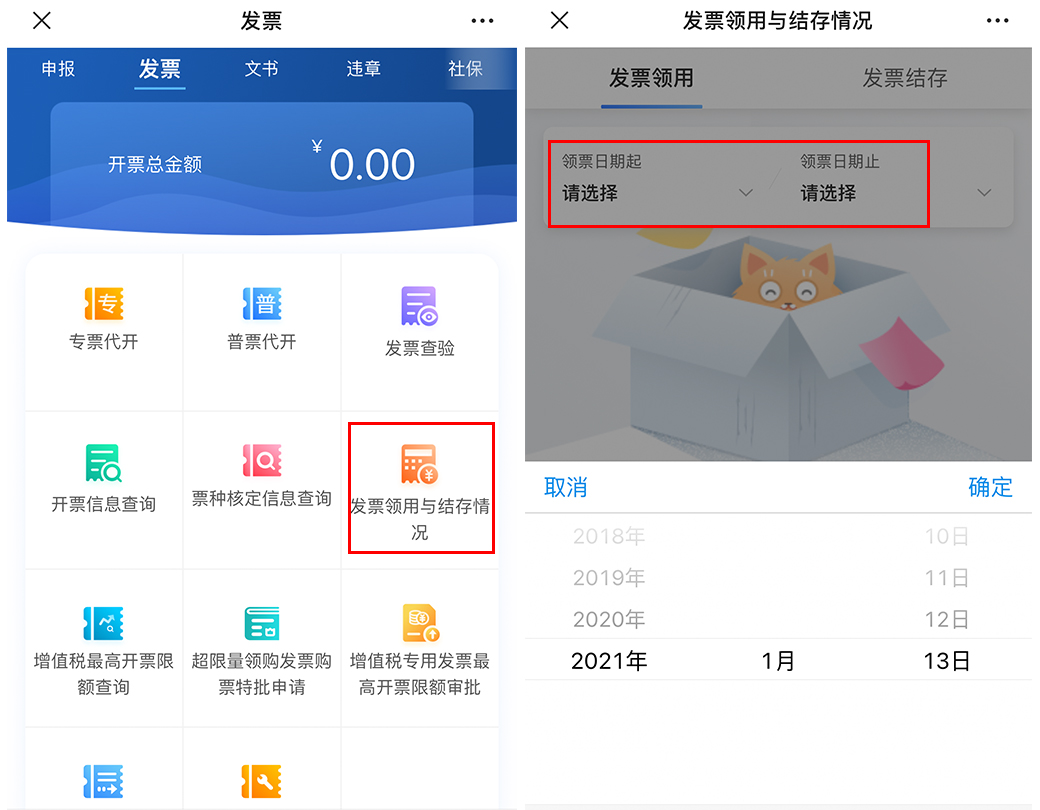1040x810 pixels.
Task: Switch to 发票结存 tab
Action: pyautogui.click(x=905, y=78)
